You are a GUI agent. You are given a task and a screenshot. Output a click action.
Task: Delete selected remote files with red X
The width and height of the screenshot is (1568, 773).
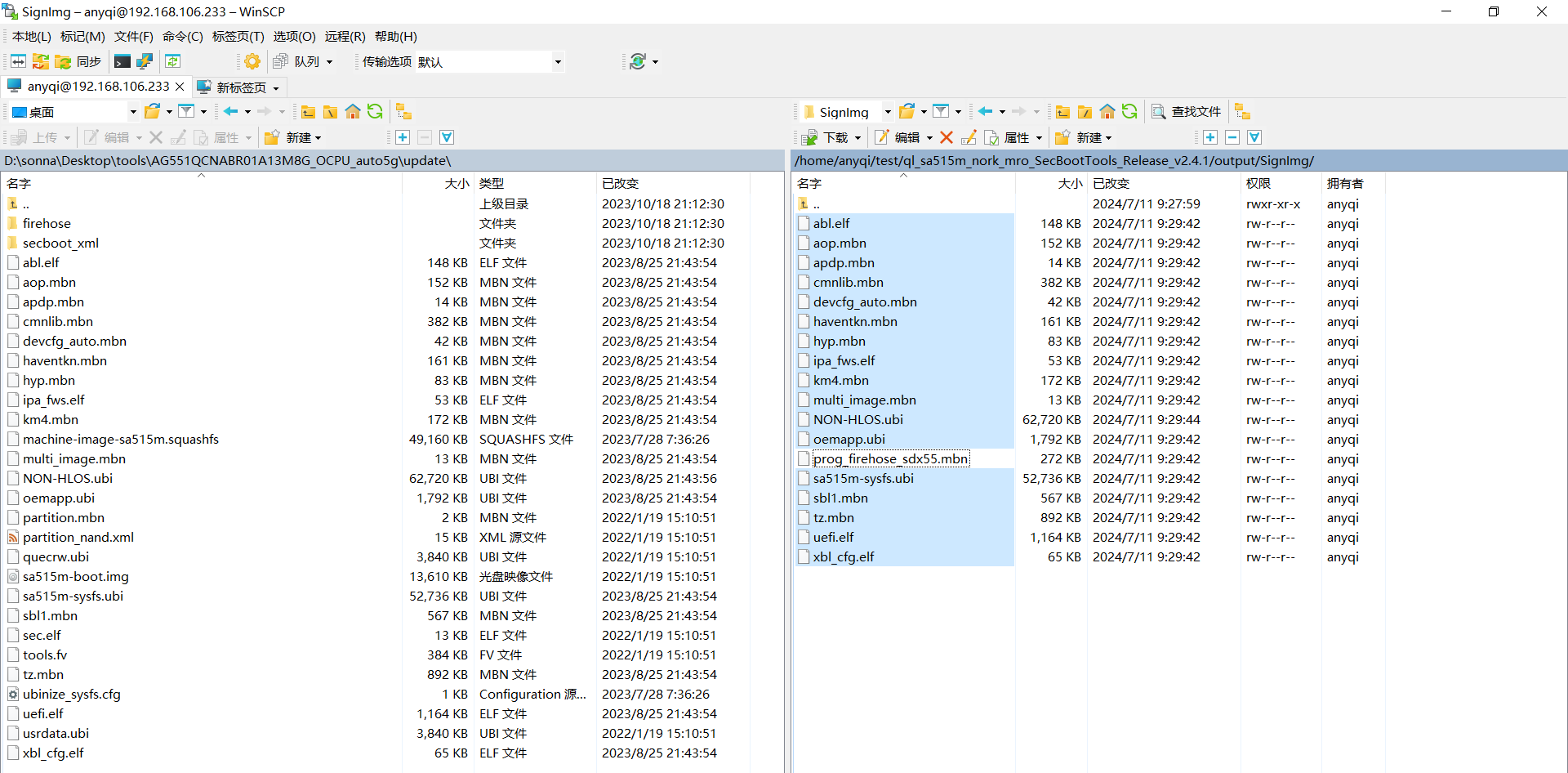pyautogui.click(x=947, y=137)
